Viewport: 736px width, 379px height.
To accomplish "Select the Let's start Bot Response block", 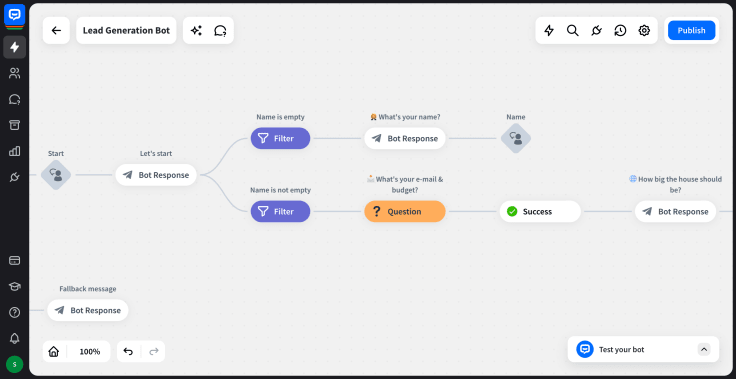I will (x=156, y=175).
